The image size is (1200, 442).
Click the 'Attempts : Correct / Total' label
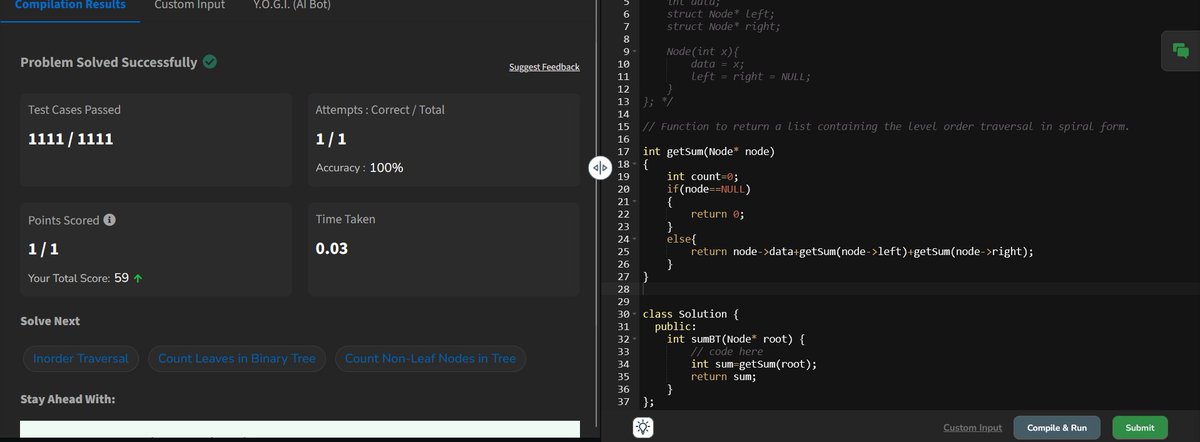tap(380, 109)
